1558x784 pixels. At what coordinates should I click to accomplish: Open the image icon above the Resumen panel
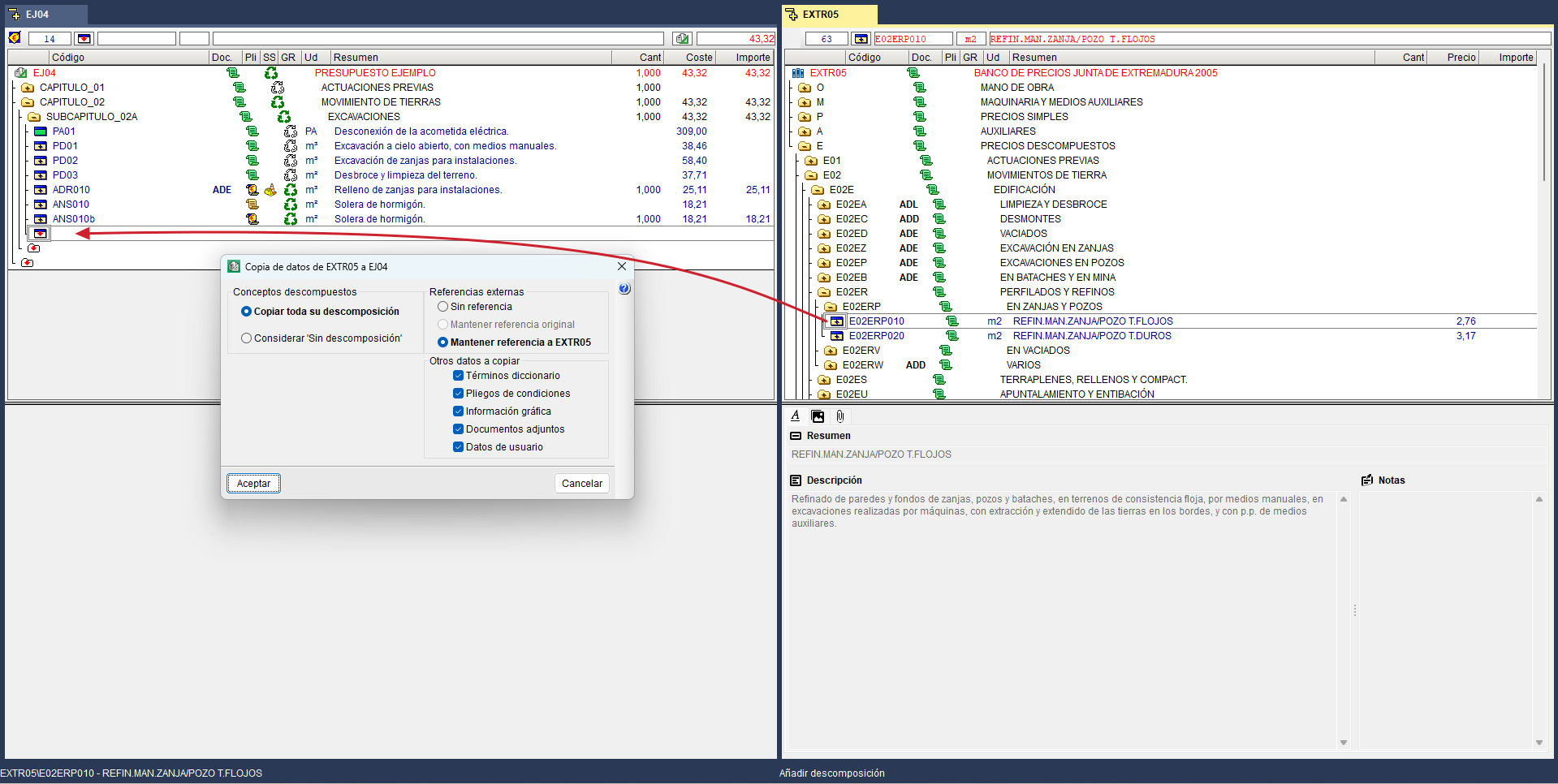point(818,416)
